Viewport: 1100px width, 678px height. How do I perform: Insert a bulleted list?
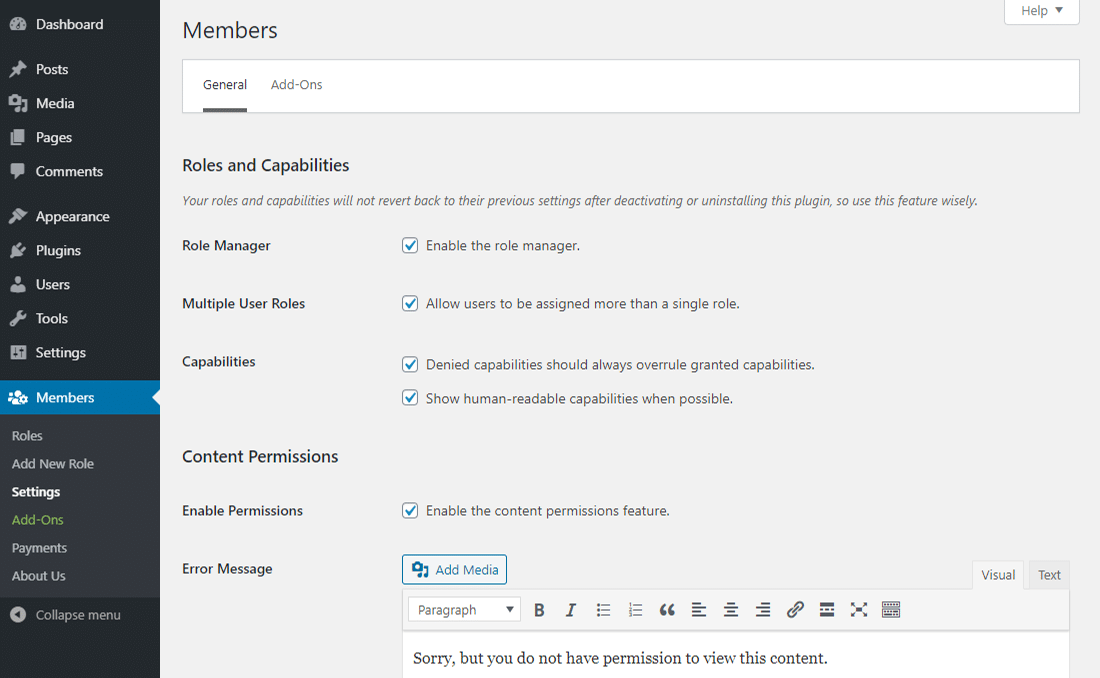[x=603, y=609]
